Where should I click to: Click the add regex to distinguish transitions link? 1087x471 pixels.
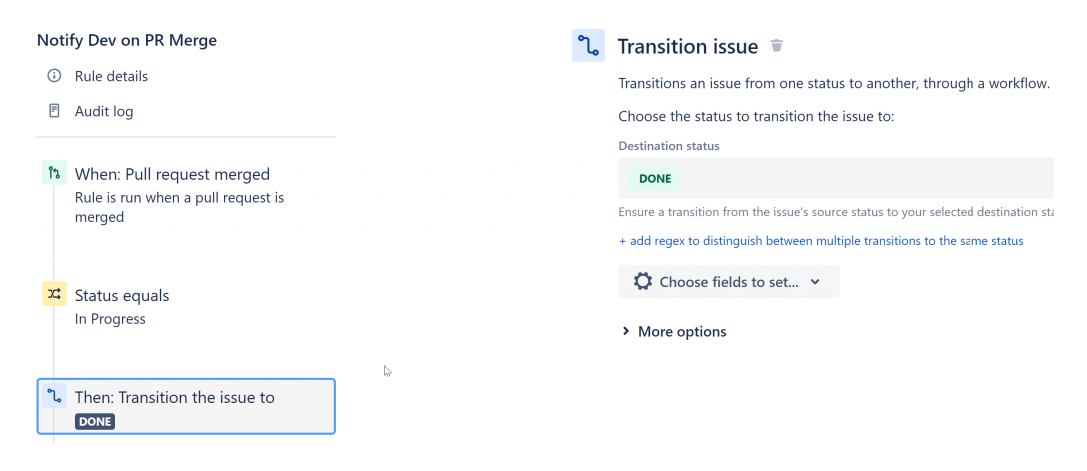(x=820, y=241)
